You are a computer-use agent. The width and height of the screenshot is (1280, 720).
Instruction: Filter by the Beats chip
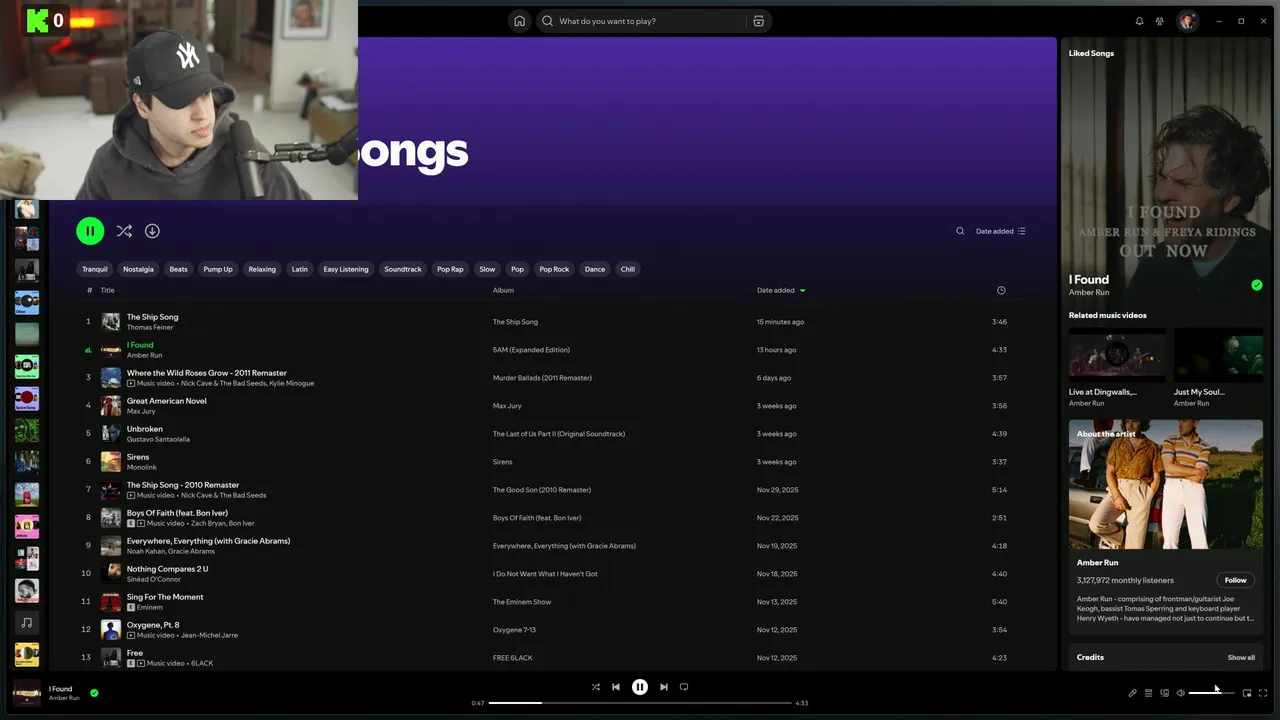coord(178,269)
